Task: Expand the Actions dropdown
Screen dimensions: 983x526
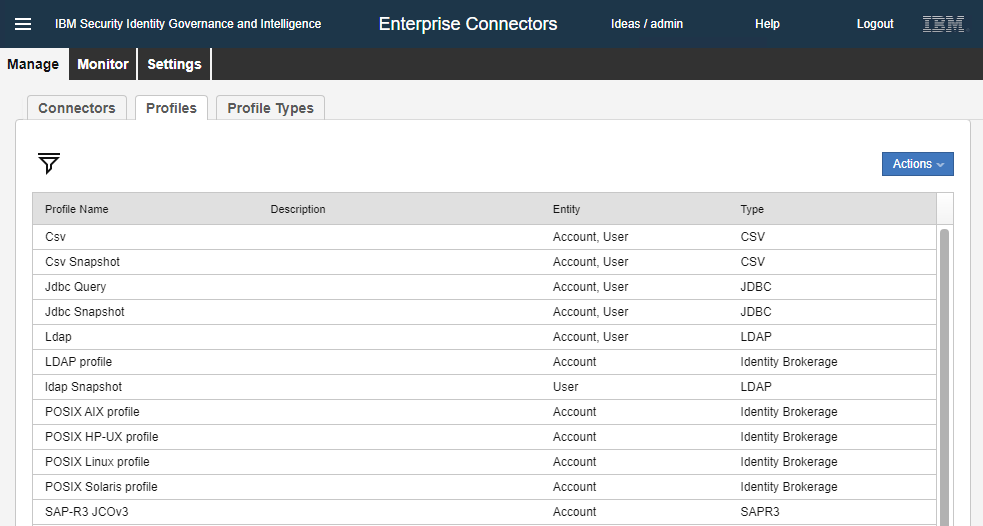Action: [x=917, y=164]
